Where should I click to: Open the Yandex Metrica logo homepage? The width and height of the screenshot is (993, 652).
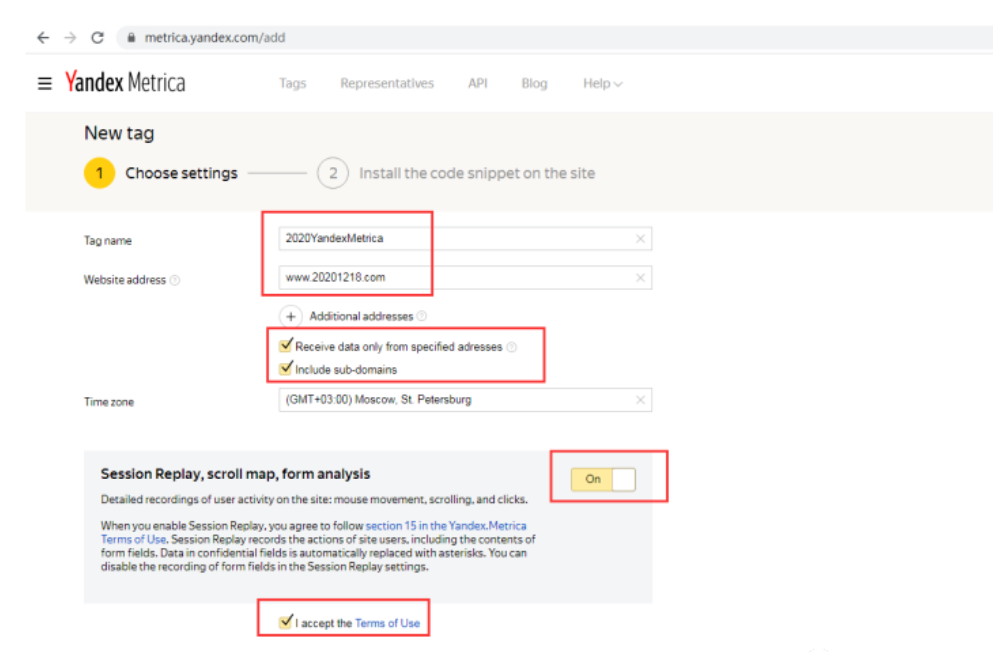tap(125, 82)
